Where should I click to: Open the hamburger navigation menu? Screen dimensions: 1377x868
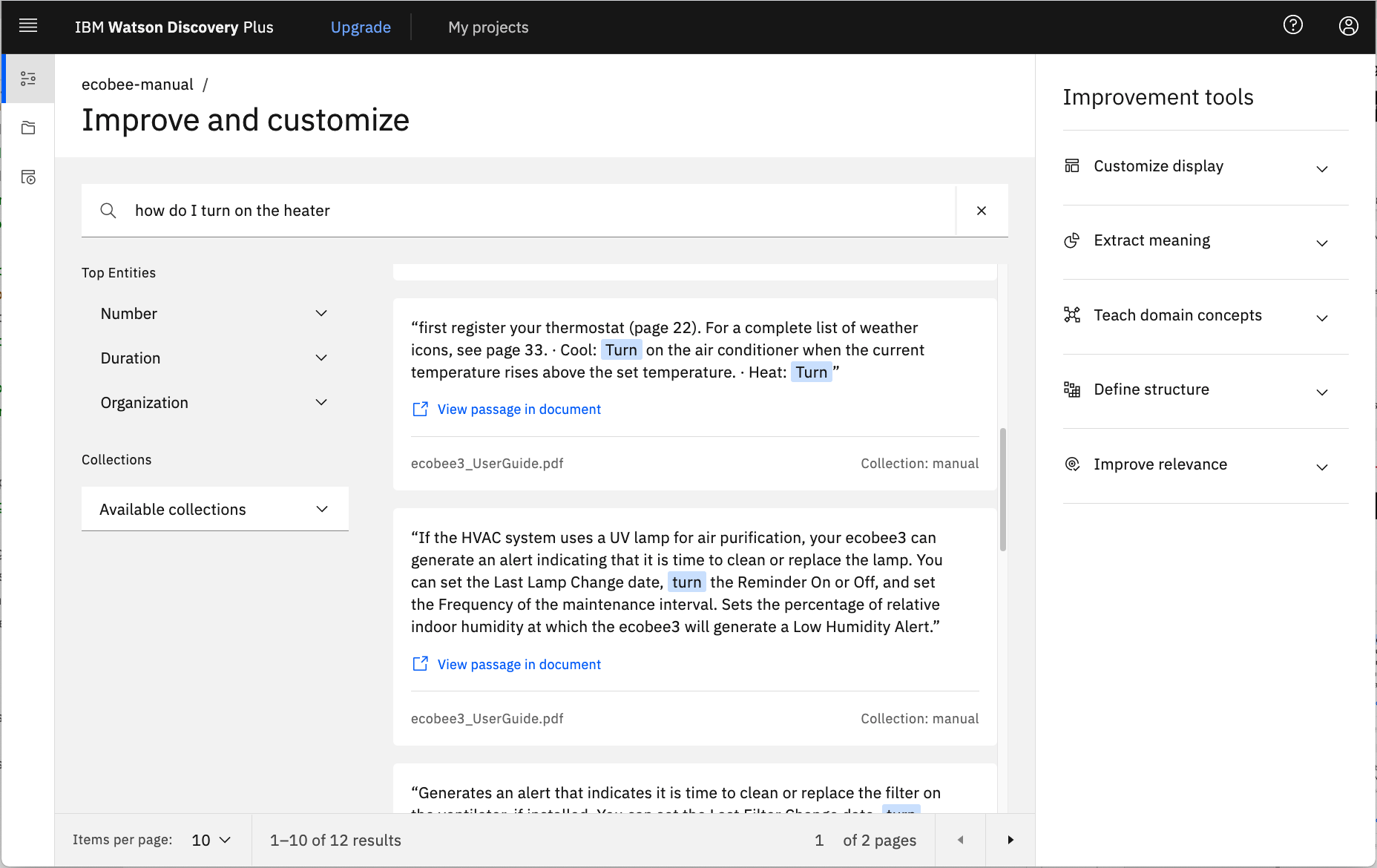[28, 27]
